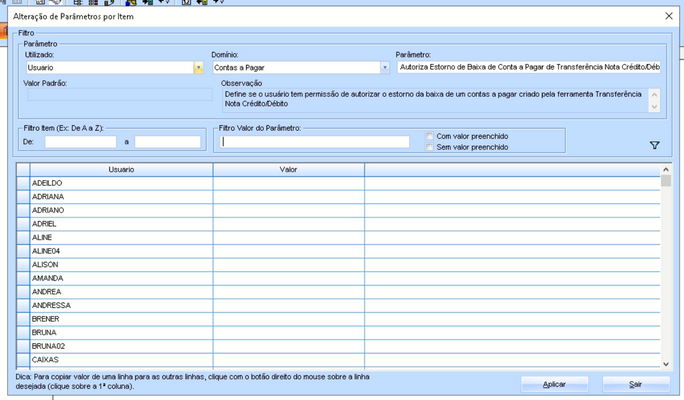This screenshot has height=400, width=684.
Task: Close the Alteração de Parâmetros dialog
Action: tap(669, 17)
